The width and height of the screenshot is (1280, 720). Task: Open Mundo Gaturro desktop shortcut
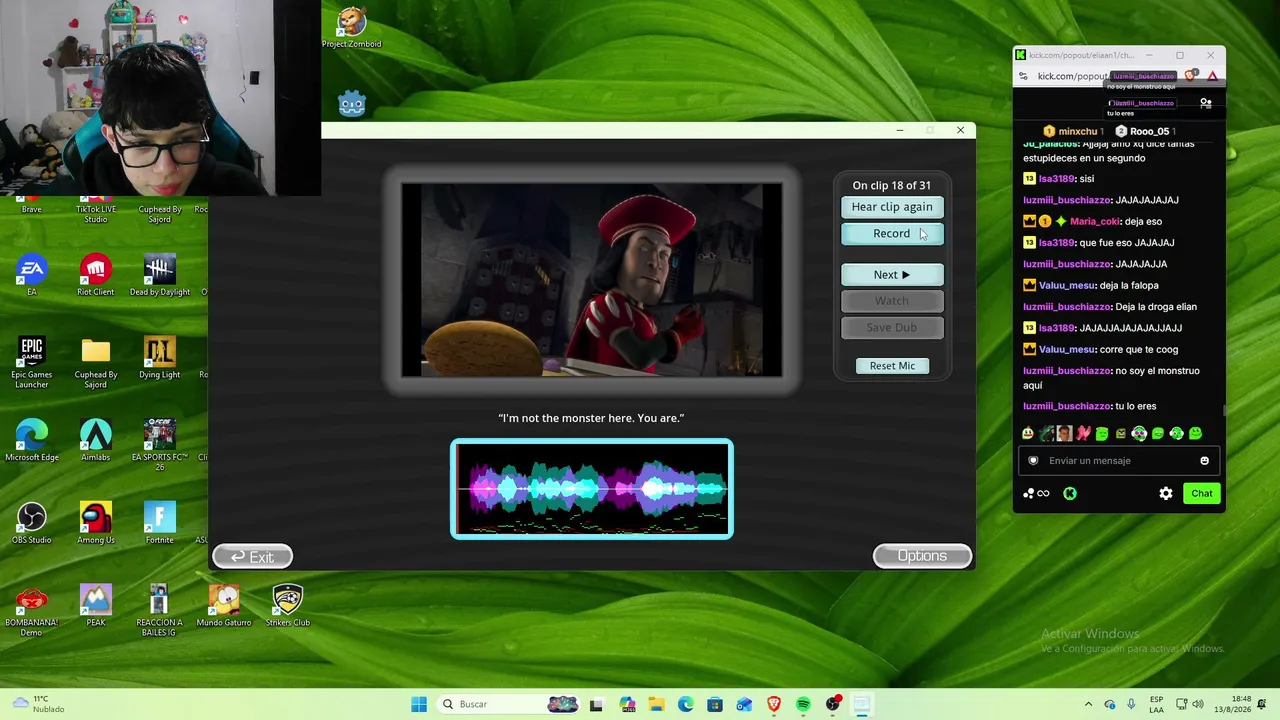point(224,606)
